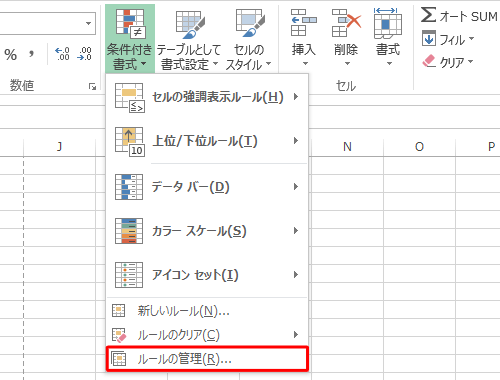Select column P header
Screen dimensions: 500x380
478,146
